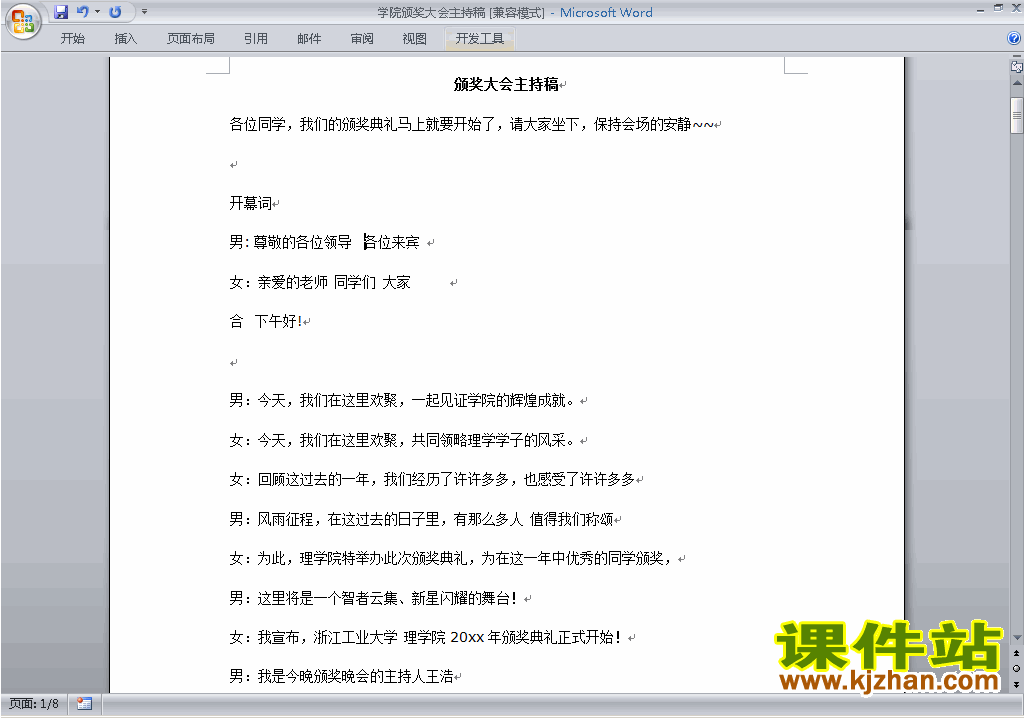
Task: Switch to the 审阅 tab
Action: pyautogui.click(x=362, y=39)
